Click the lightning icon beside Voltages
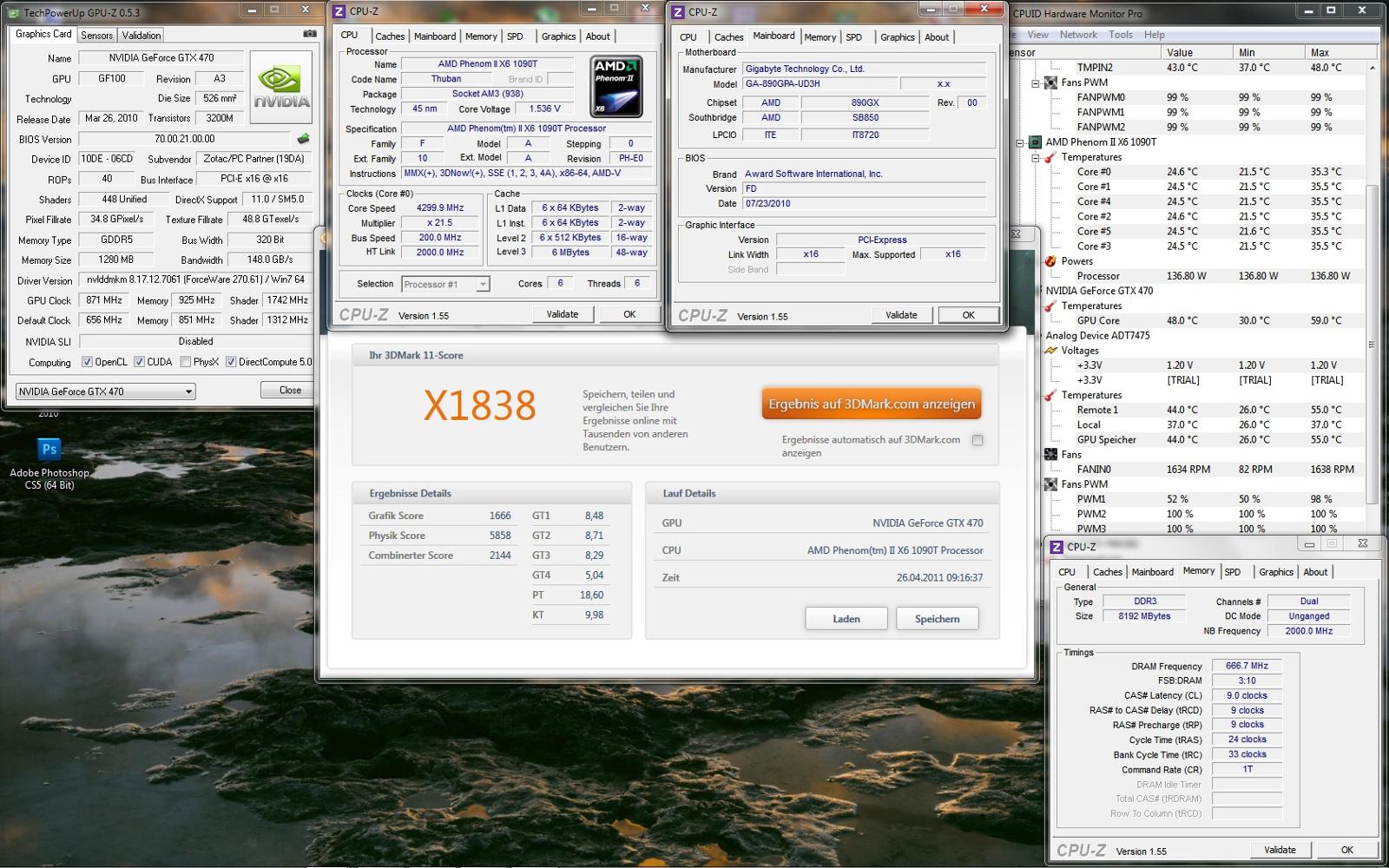The width and height of the screenshot is (1389, 868). point(1050,351)
